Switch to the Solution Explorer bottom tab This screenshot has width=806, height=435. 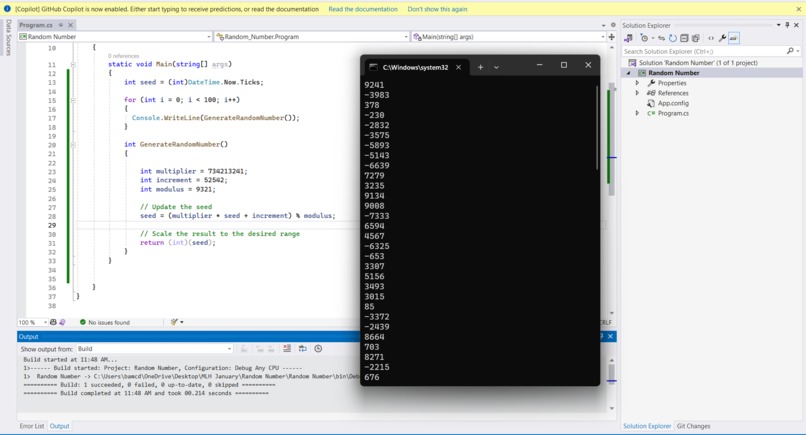coord(647,426)
